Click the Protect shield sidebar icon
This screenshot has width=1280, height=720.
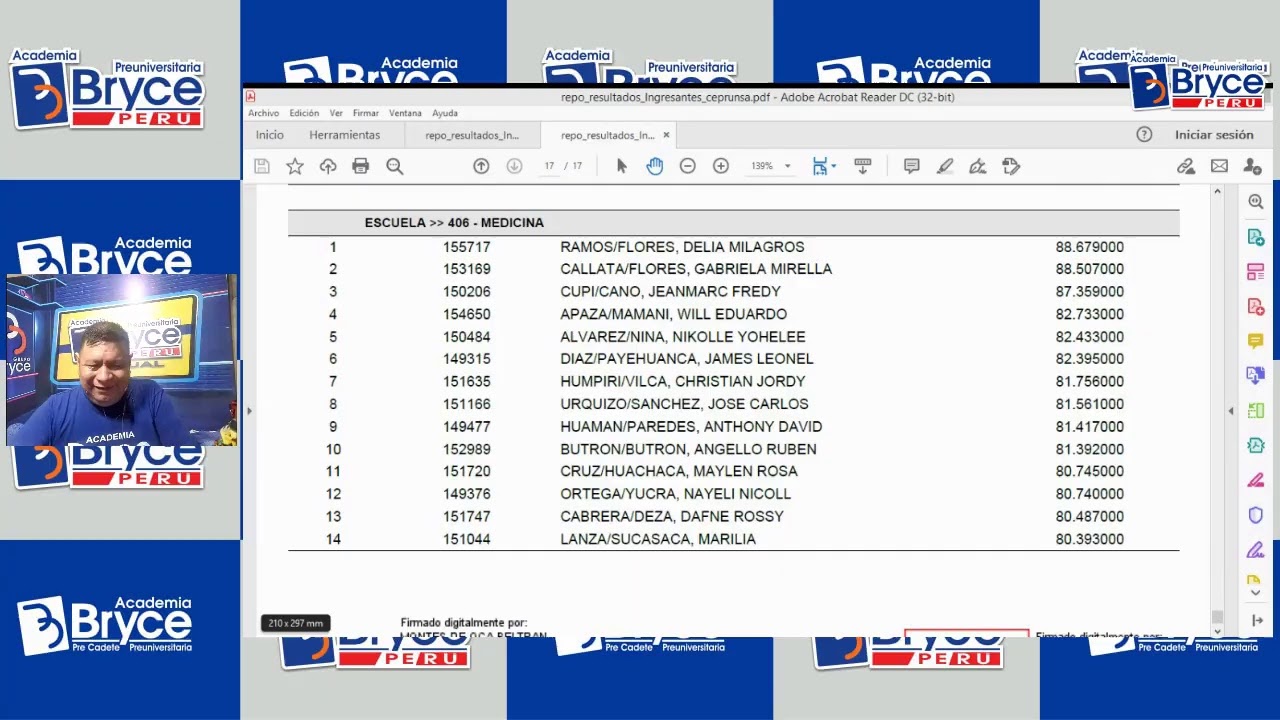[x=1256, y=515]
